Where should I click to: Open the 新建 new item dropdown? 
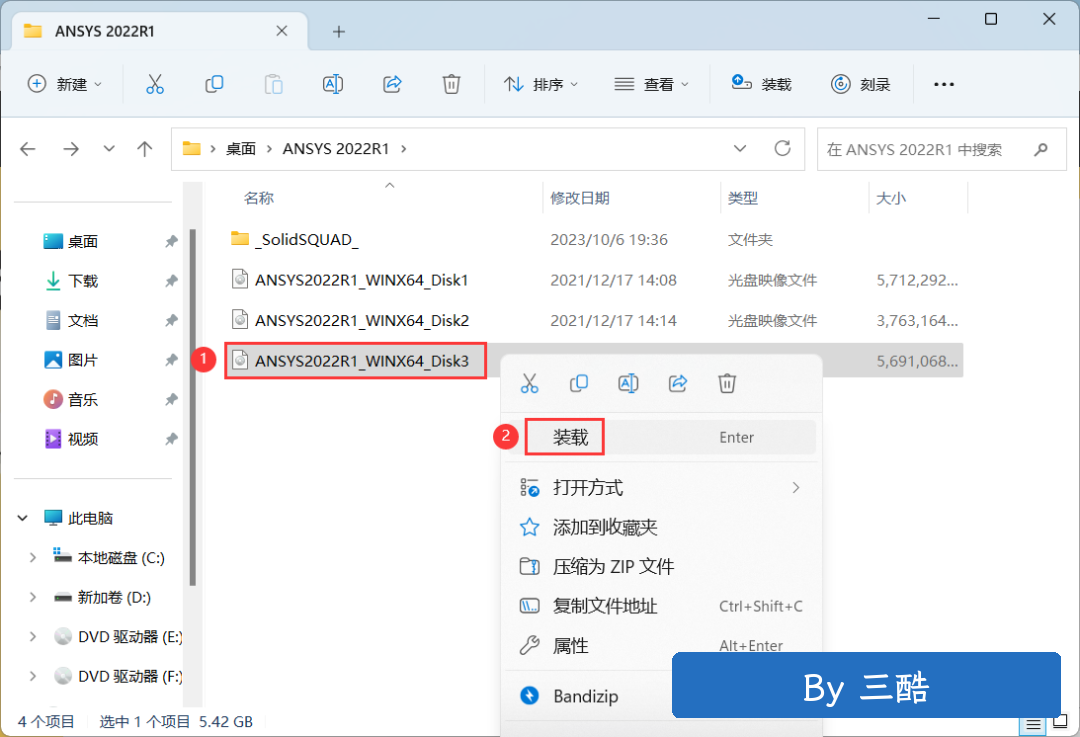click(x=64, y=84)
